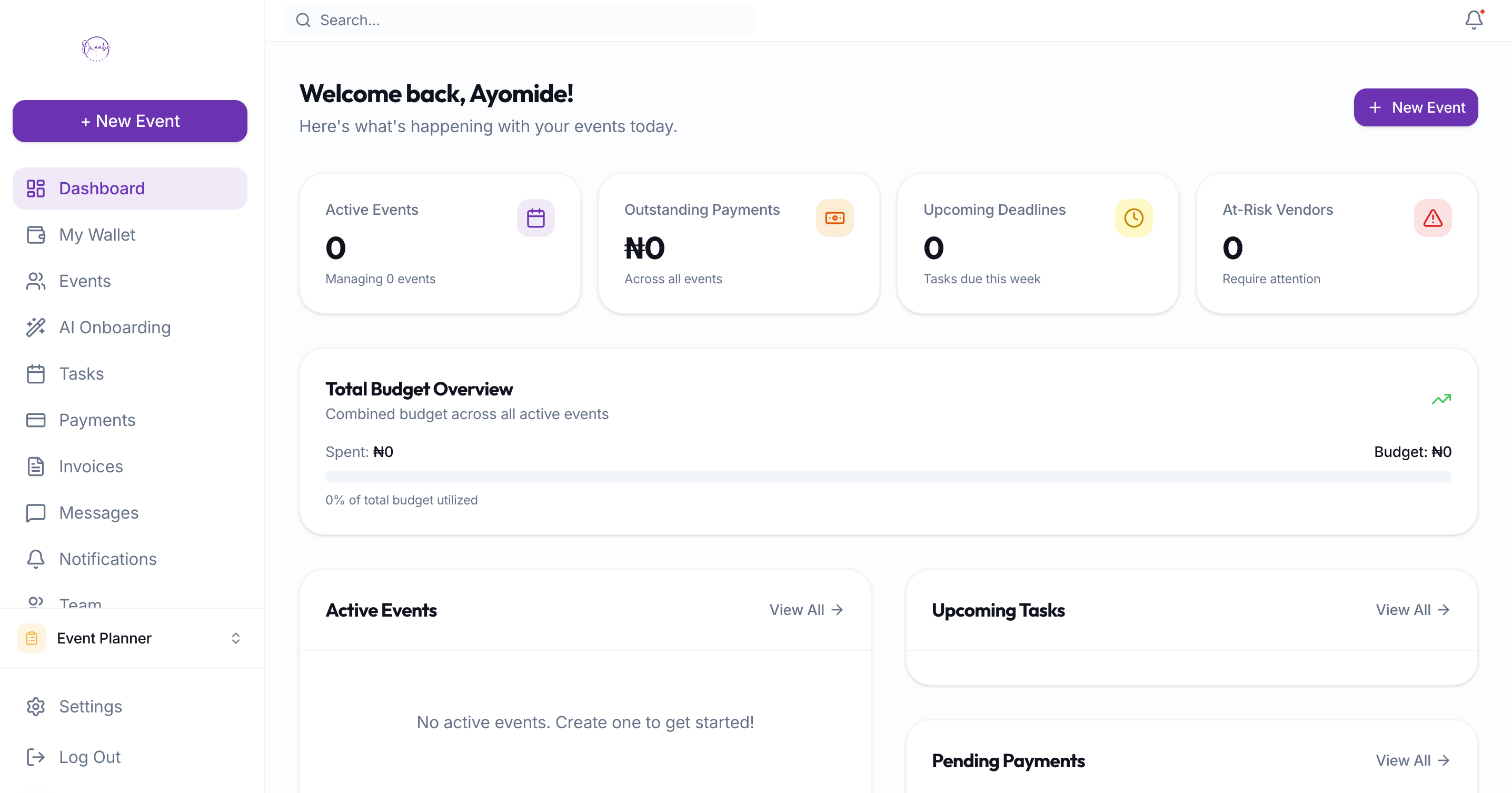Click the Upcoming Deadlines clock icon

[1133, 219]
